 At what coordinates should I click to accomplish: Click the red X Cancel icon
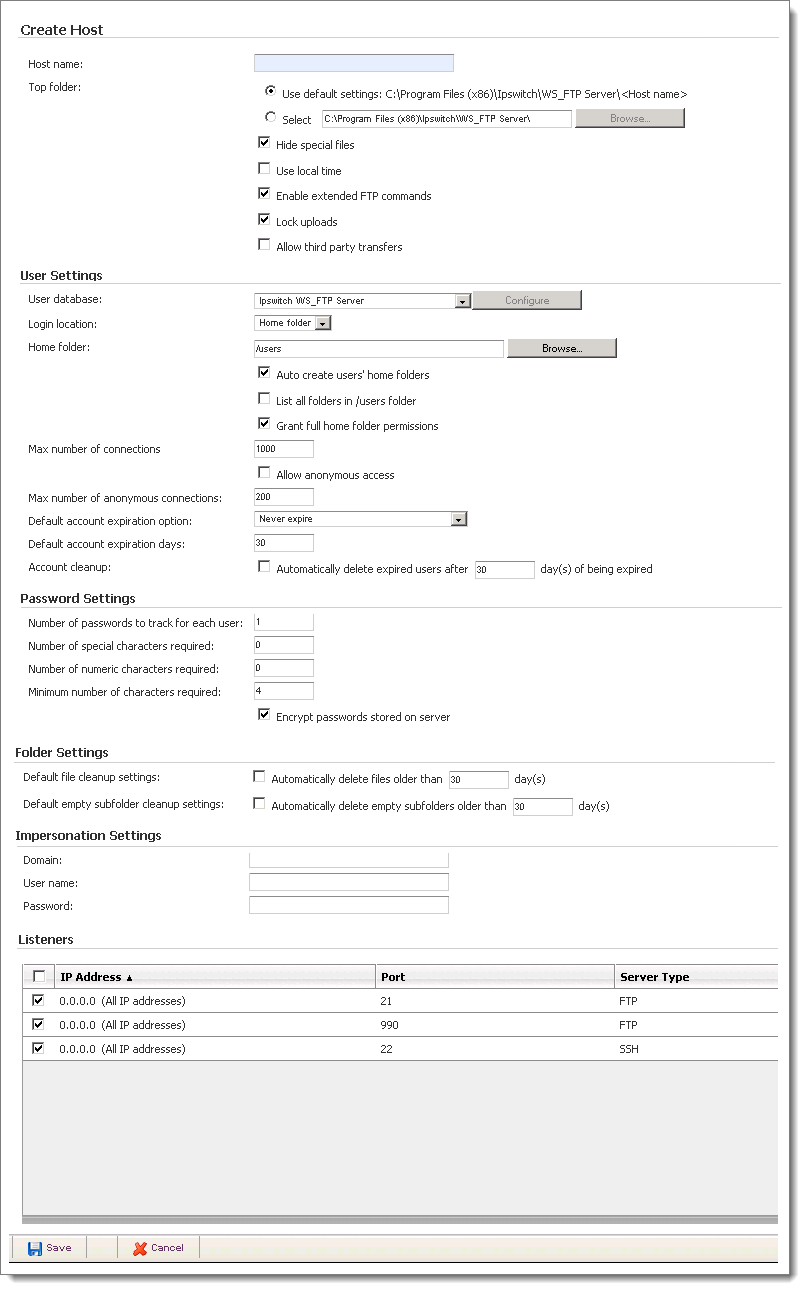[x=140, y=1247]
